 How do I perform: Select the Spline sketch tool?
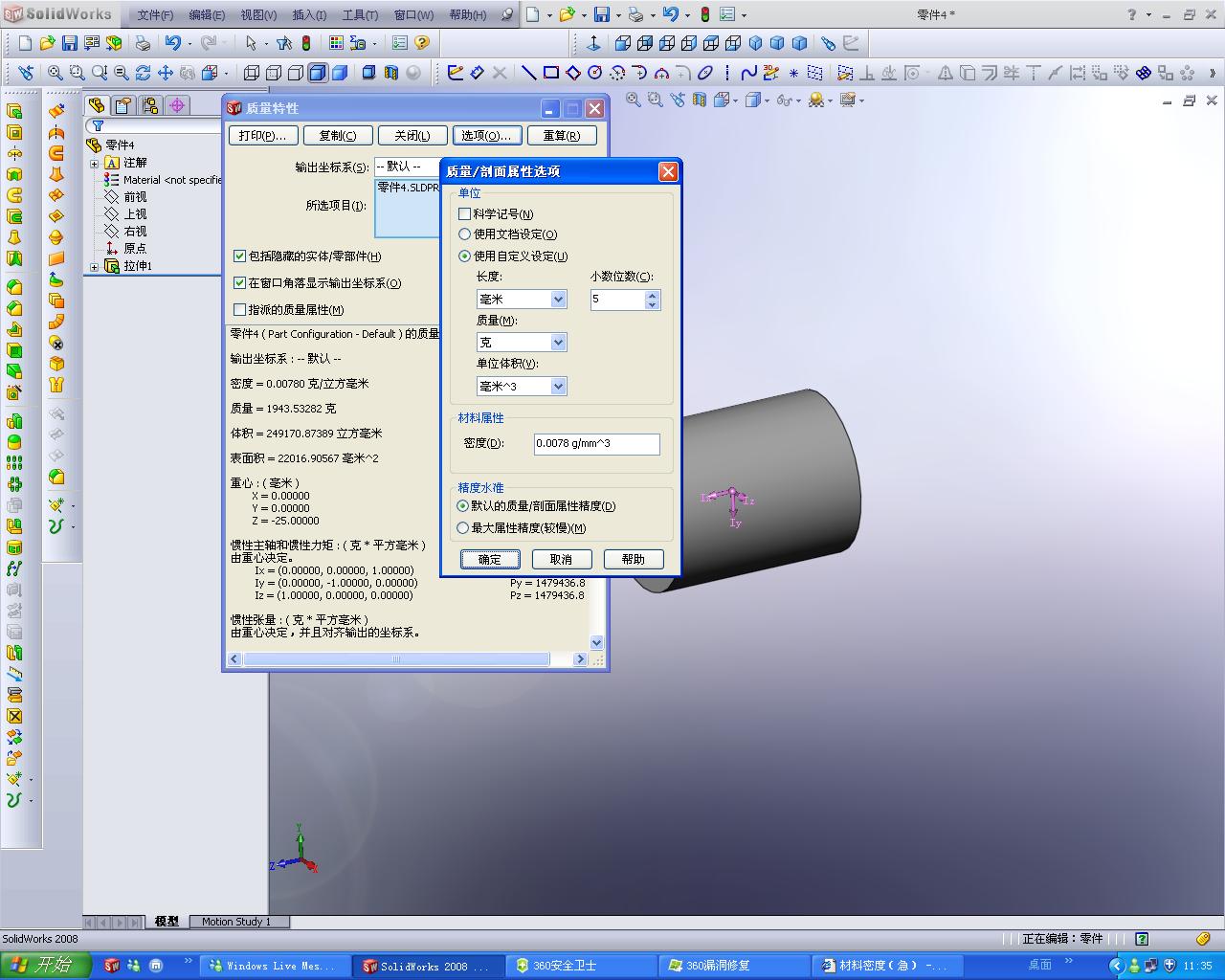tap(748, 73)
